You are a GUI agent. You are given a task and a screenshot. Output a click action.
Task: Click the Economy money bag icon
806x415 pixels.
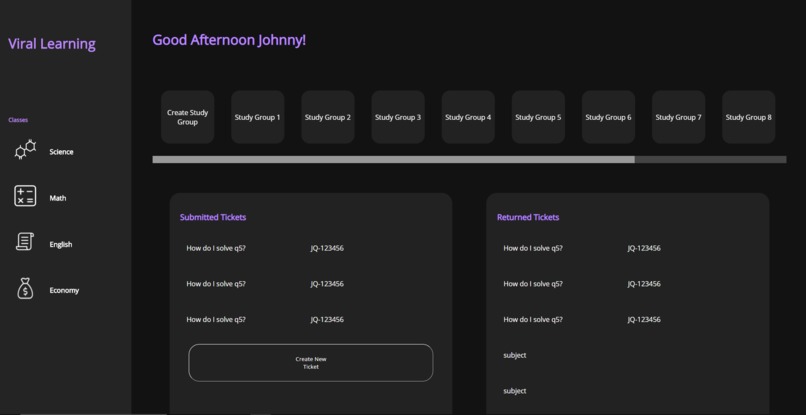[25, 288]
